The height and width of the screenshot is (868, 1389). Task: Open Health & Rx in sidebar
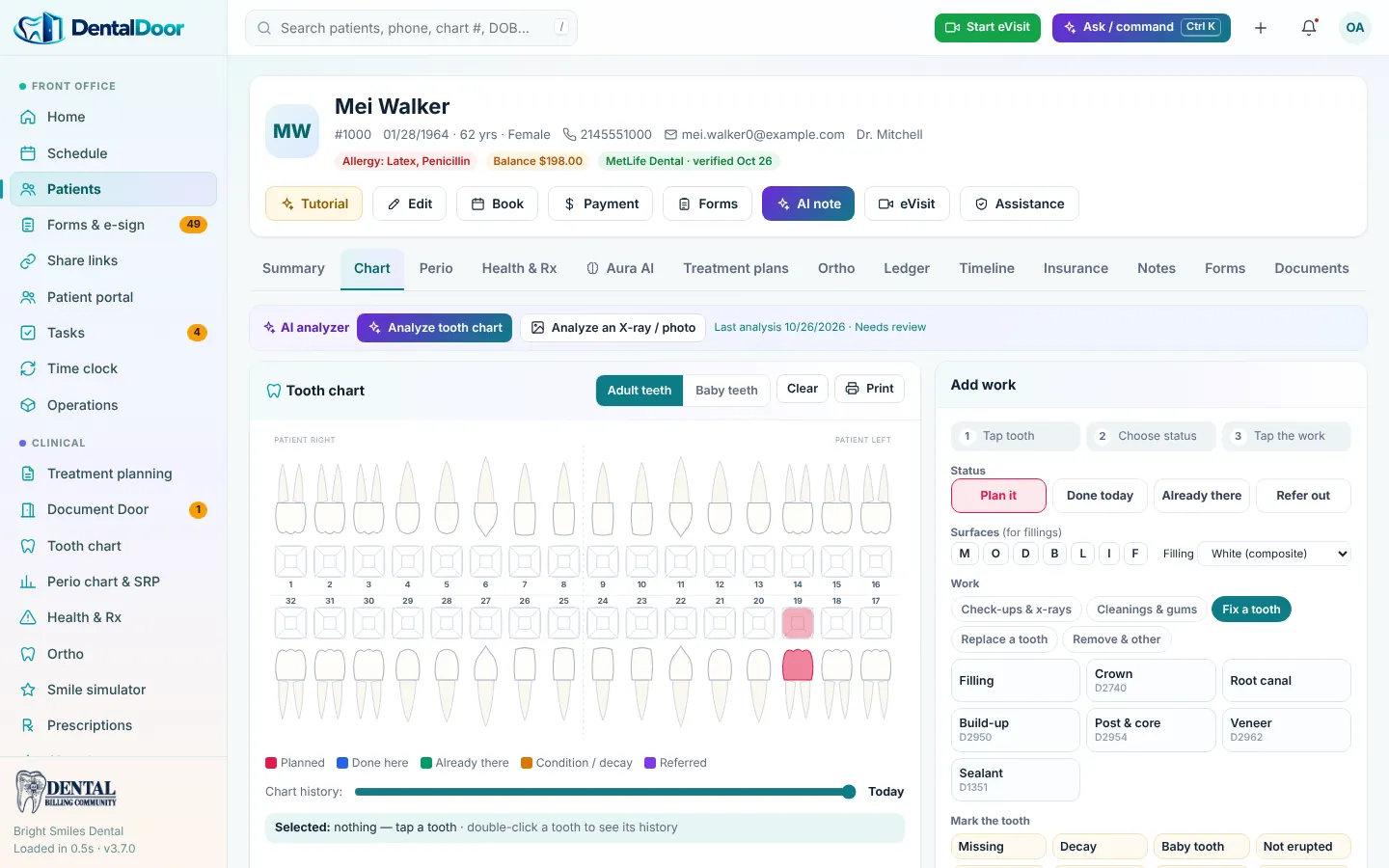[113, 617]
